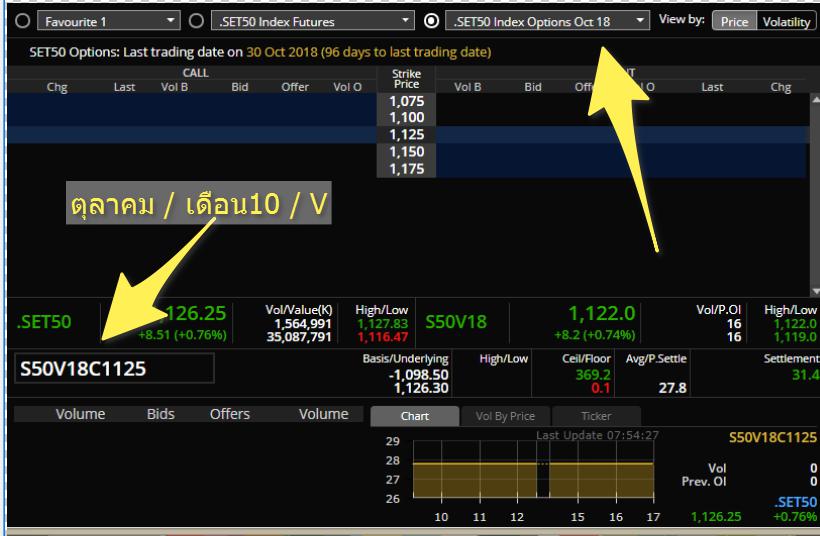Click the .SET50 high value 1,127.83
Viewport: 820px width, 536px height.
382,324
